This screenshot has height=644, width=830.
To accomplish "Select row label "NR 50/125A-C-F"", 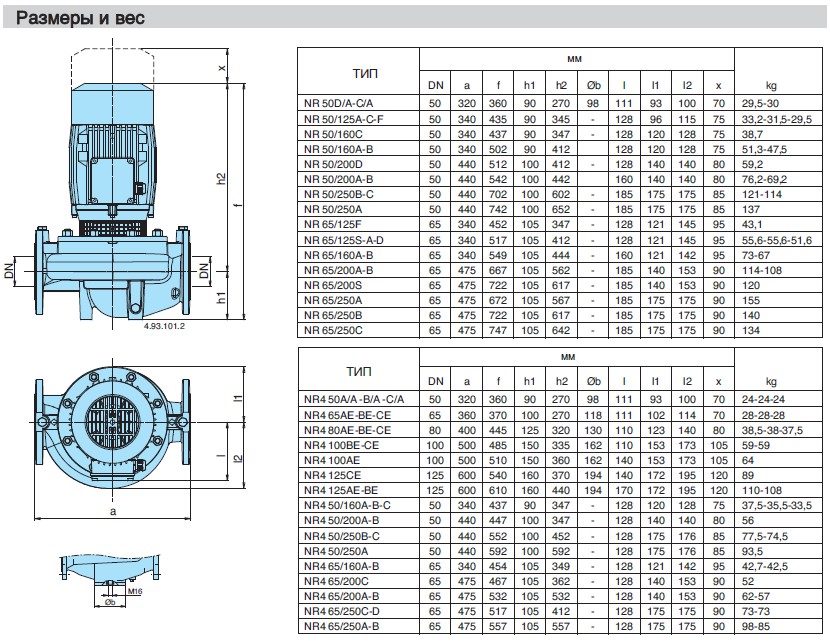I will pyautogui.click(x=344, y=119).
